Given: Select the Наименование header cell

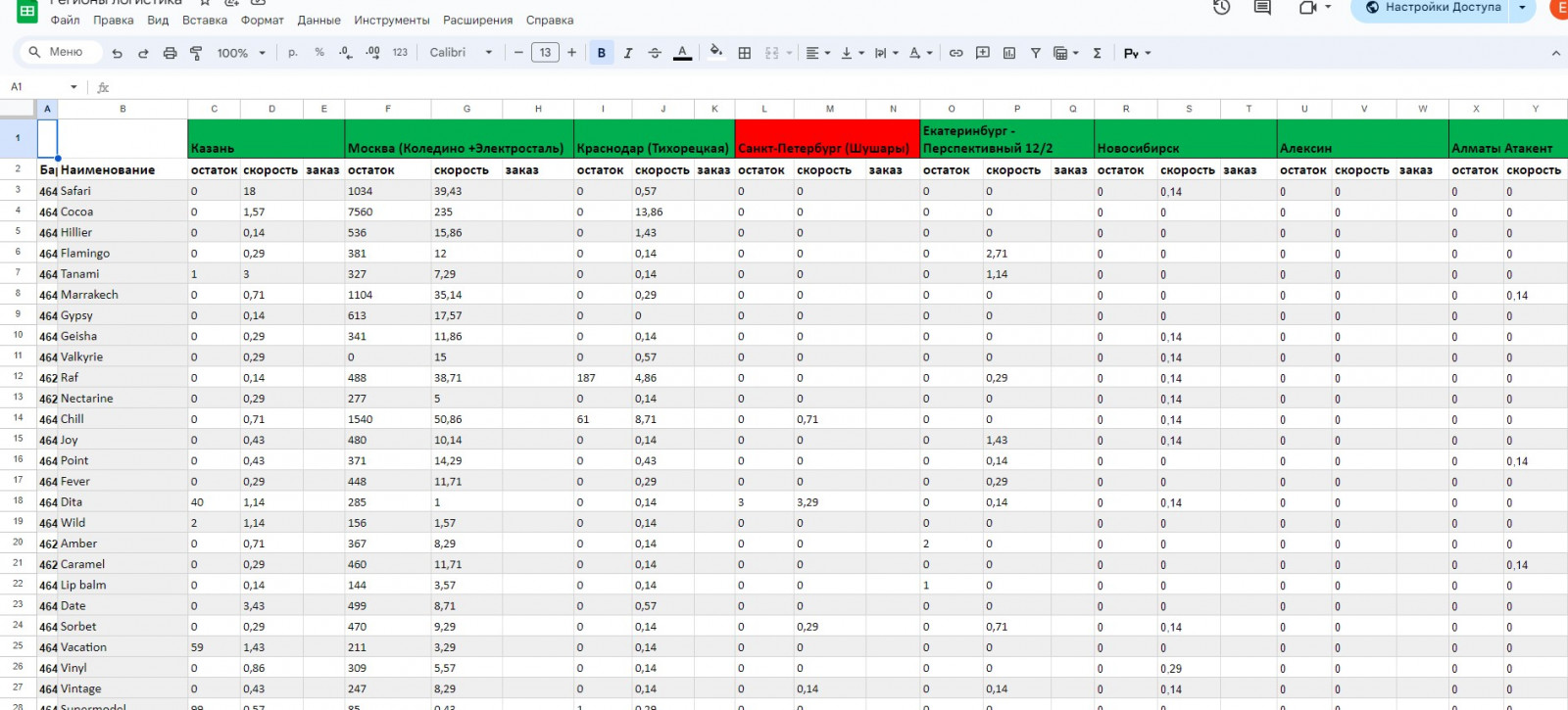Looking at the screenshot, I should pos(122,169).
